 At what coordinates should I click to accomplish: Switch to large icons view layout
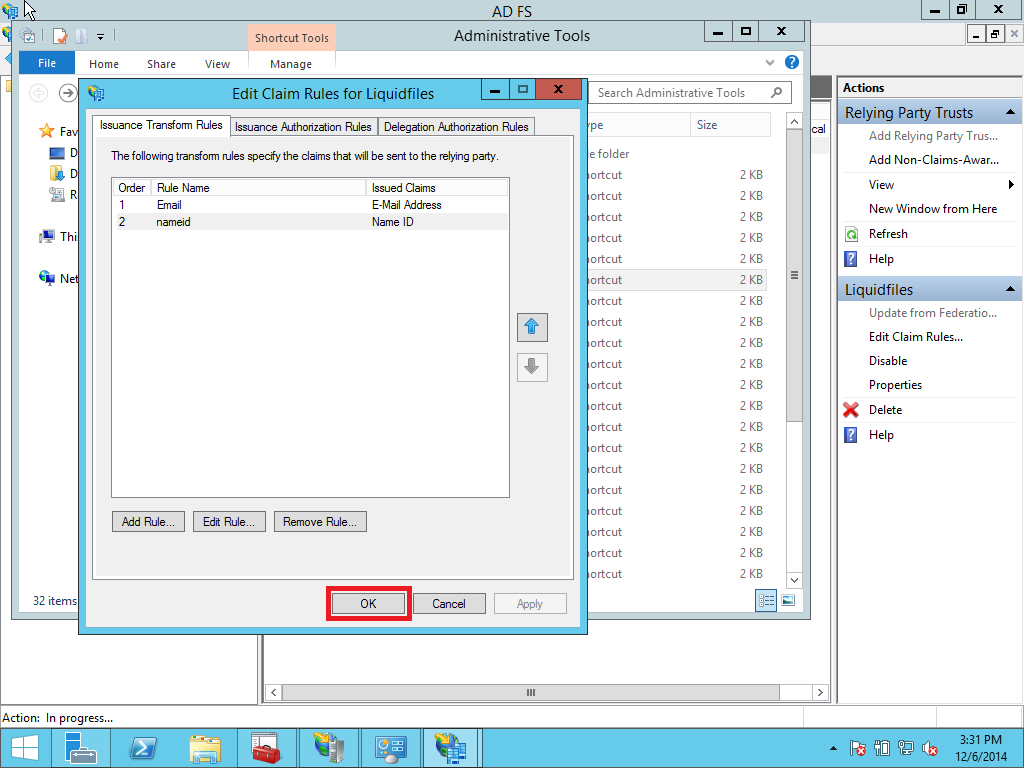[788, 600]
